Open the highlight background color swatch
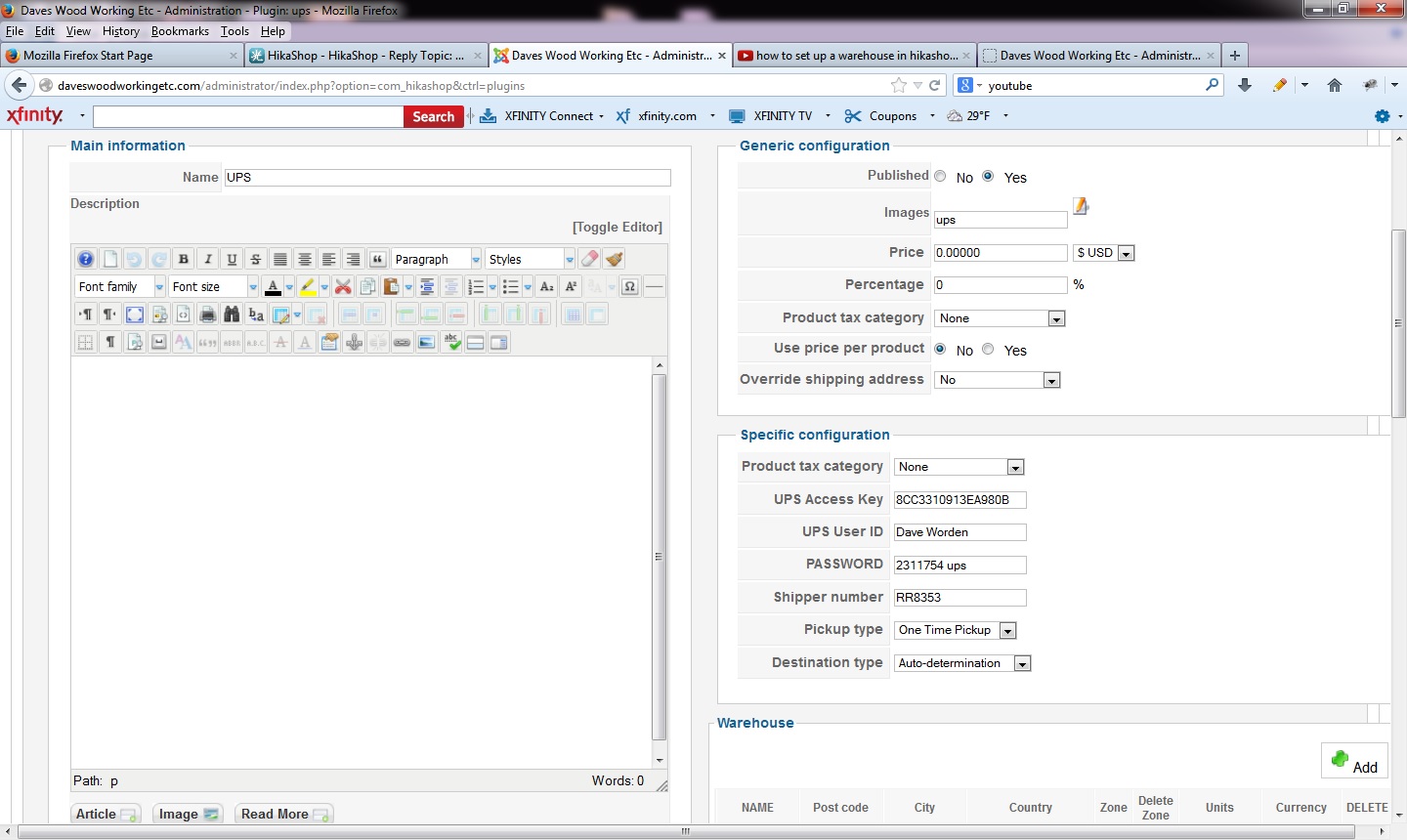Viewport: 1407px width, 840px height. point(308,286)
